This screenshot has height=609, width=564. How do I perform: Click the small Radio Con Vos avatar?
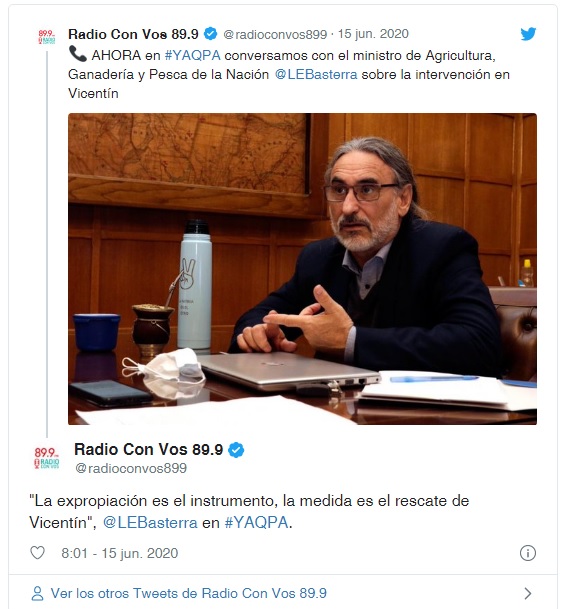tap(47, 37)
